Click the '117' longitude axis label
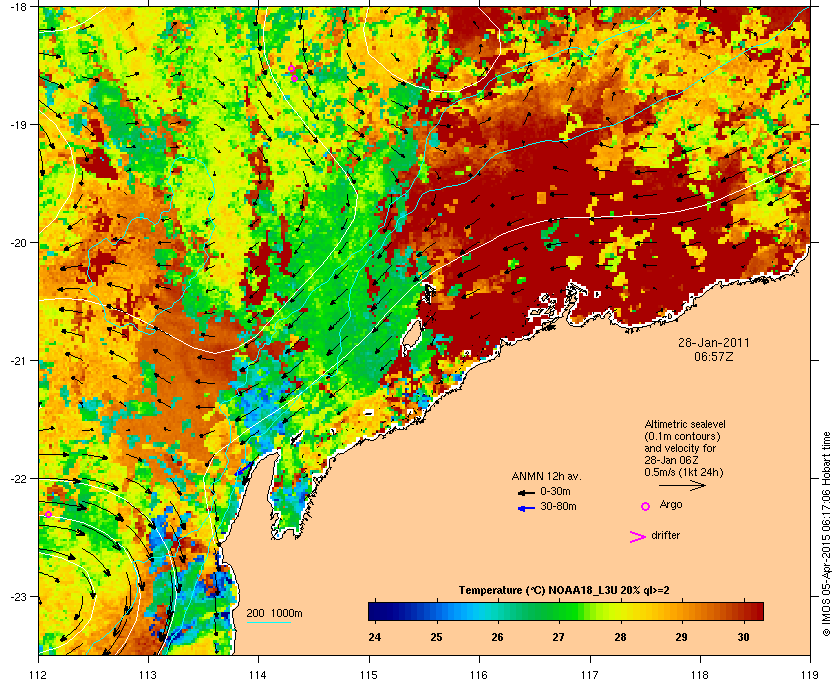 click(x=590, y=675)
